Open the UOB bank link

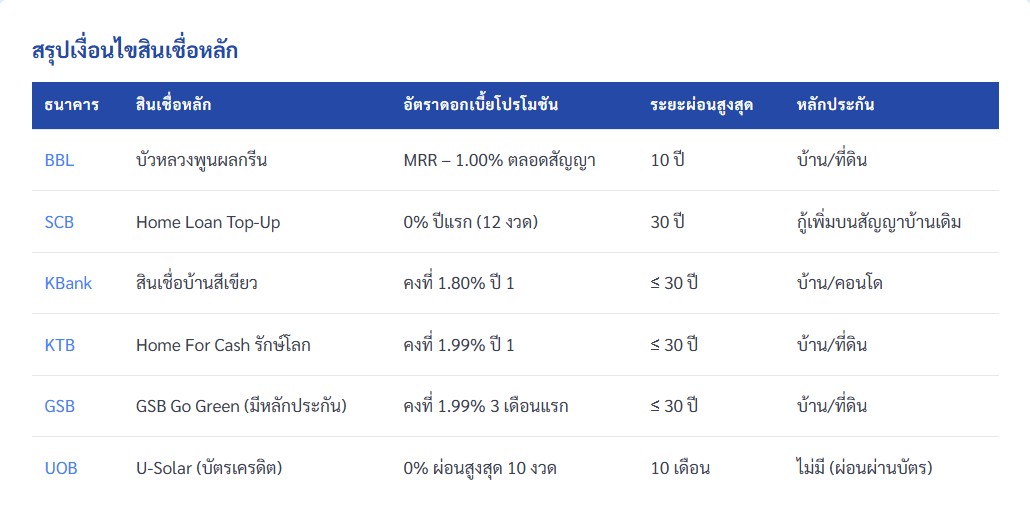61,468
